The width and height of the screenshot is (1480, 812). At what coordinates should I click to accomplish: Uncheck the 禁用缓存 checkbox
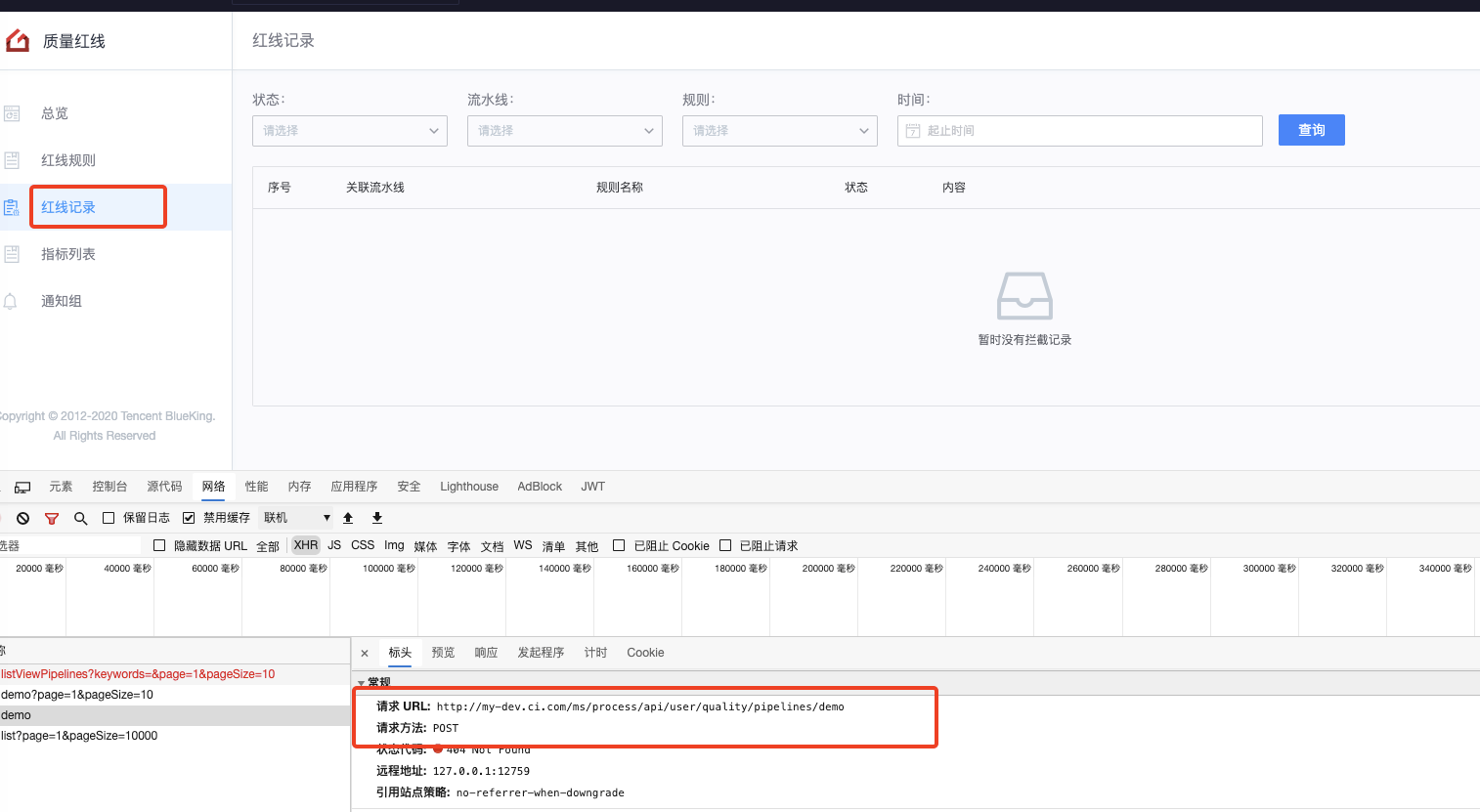pyautogui.click(x=189, y=518)
